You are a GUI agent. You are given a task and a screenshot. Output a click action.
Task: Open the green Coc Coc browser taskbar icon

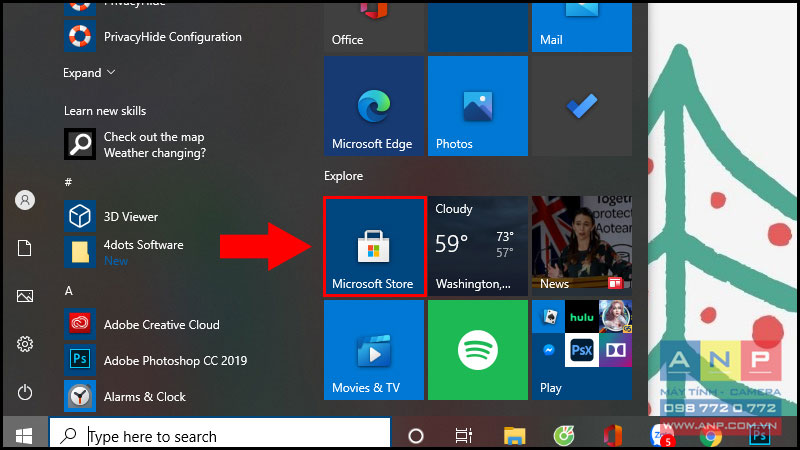click(x=564, y=436)
